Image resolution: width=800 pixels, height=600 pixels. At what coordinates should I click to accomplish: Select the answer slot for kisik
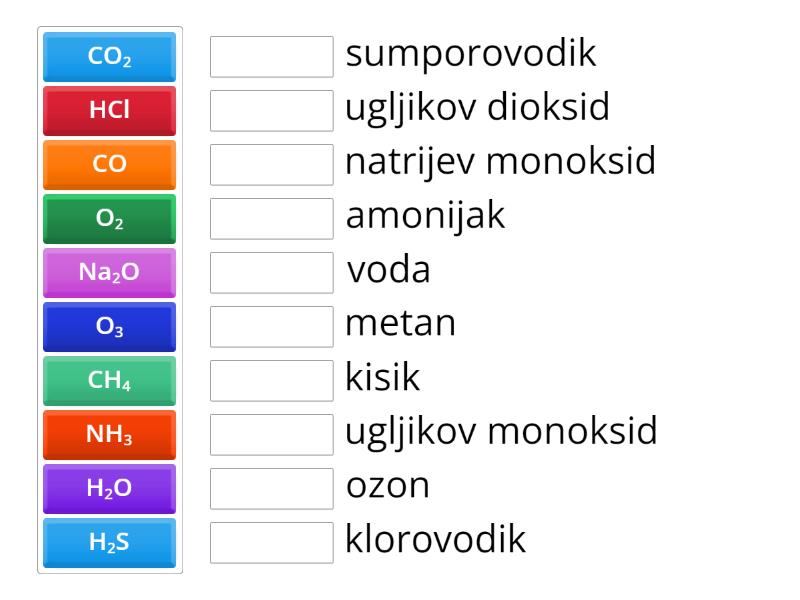[272, 381]
